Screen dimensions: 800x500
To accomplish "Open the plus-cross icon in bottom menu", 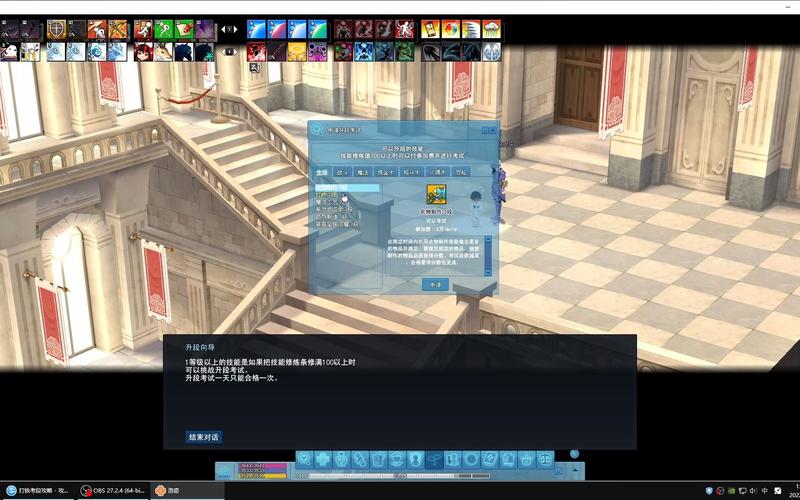I will (323, 460).
